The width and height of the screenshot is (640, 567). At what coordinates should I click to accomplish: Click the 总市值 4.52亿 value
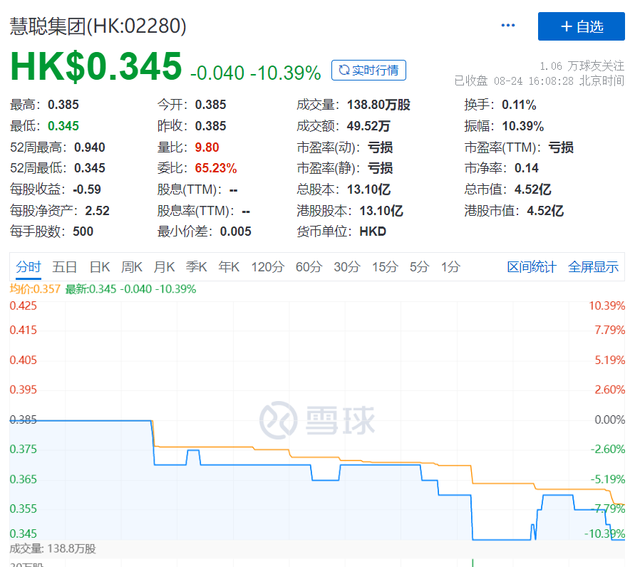point(533,189)
